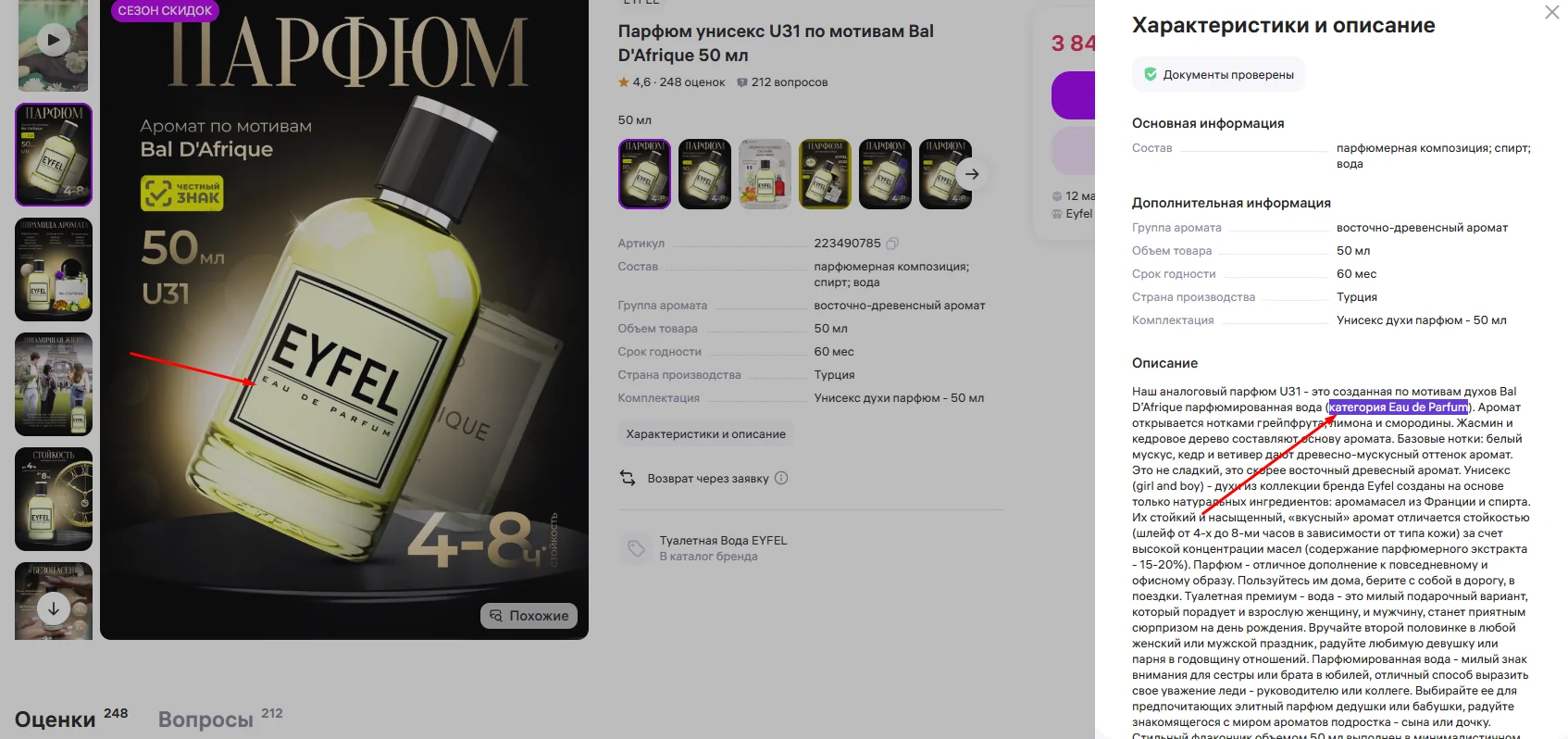Open the В каталог бренда link
1568x739 pixels.
pyautogui.click(x=708, y=557)
